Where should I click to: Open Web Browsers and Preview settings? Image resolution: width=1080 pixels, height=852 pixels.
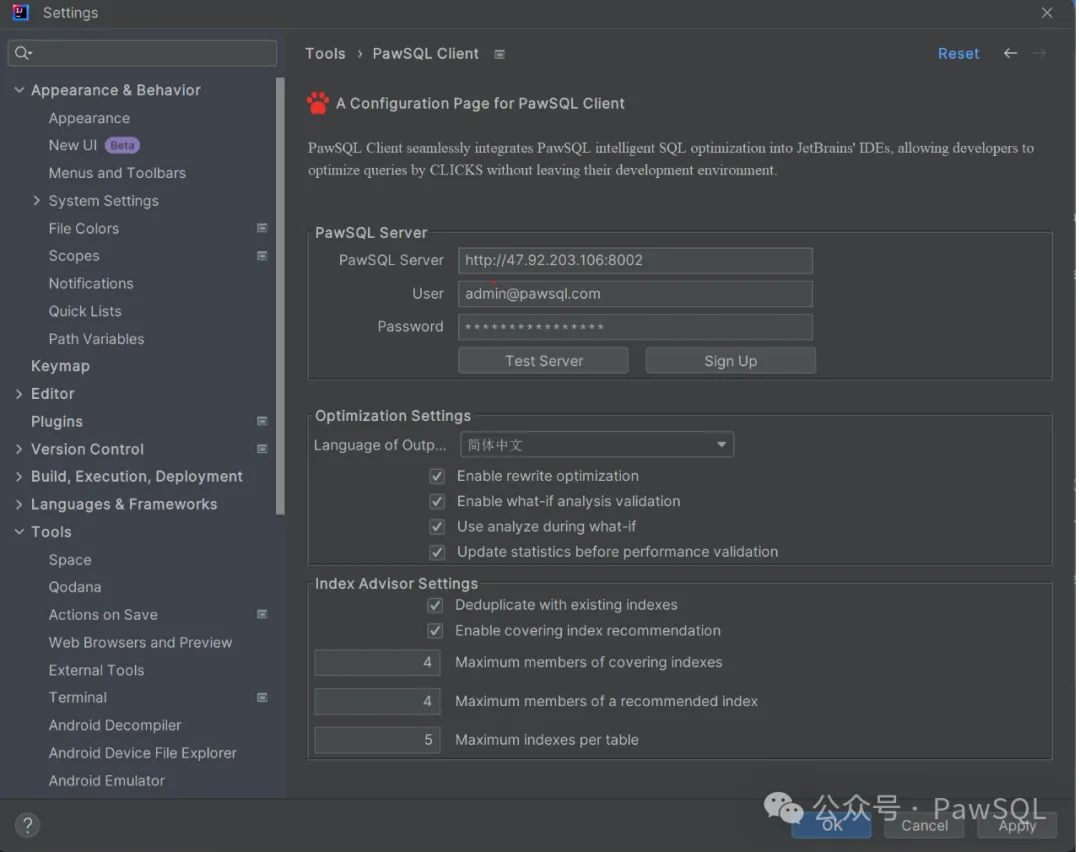point(140,642)
